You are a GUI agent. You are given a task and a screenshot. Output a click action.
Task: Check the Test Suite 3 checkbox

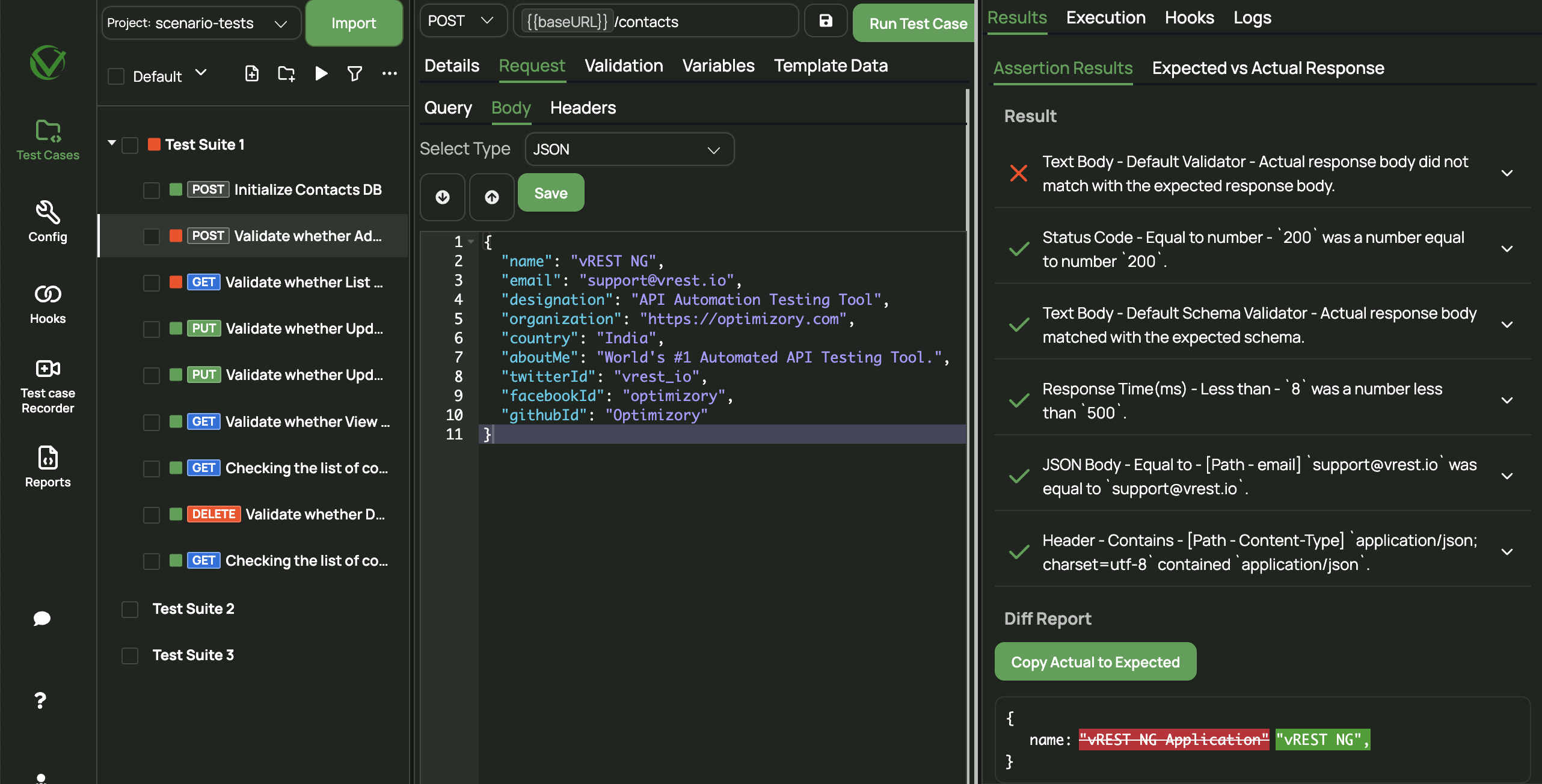pos(130,655)
